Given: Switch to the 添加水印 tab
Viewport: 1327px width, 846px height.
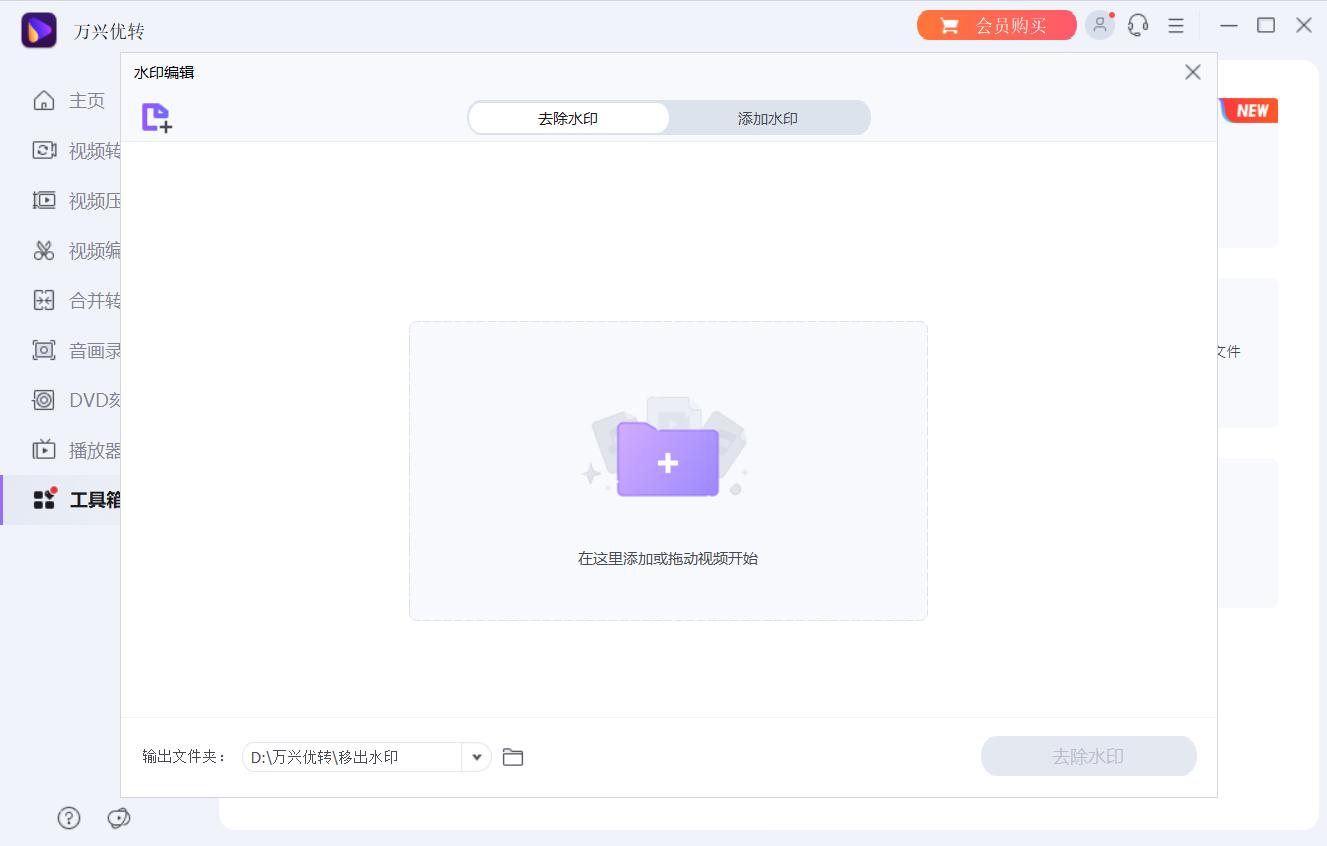Looking at the screenshot, I should [768, 118].
